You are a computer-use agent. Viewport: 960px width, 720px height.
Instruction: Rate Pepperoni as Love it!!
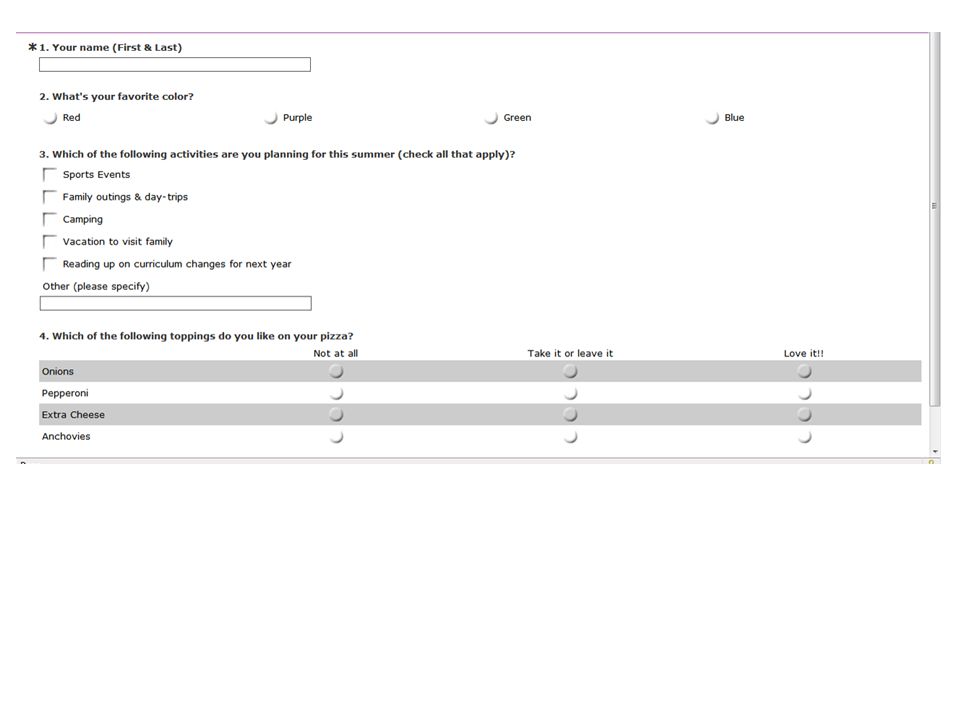[x=804, y=393]
